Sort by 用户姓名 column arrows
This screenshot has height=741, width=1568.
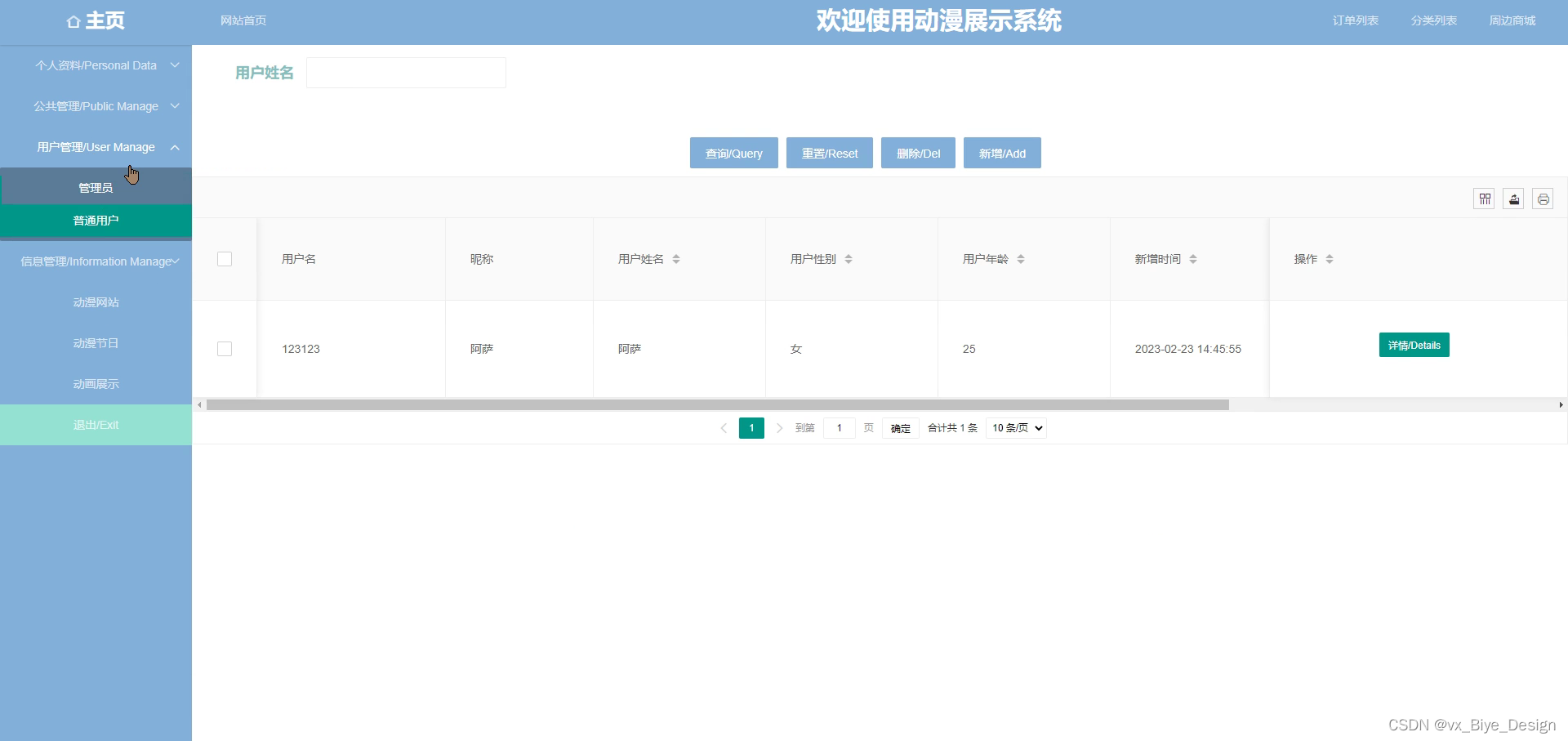point(676,259)
